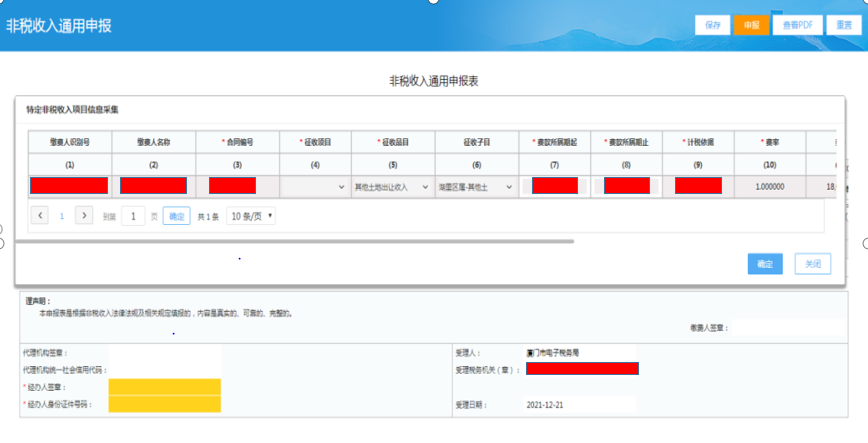Click the 受理人 field 厦门市电子税务局
The height and width of the screenshot is (443, 868).
pos(580,353)
